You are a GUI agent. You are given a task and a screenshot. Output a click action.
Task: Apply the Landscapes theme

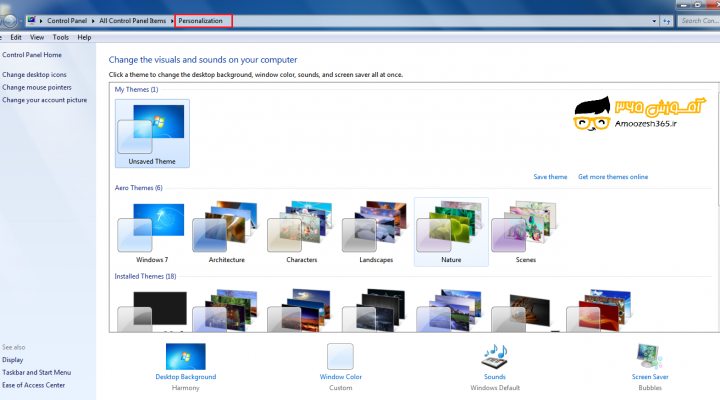pos(376,232)
